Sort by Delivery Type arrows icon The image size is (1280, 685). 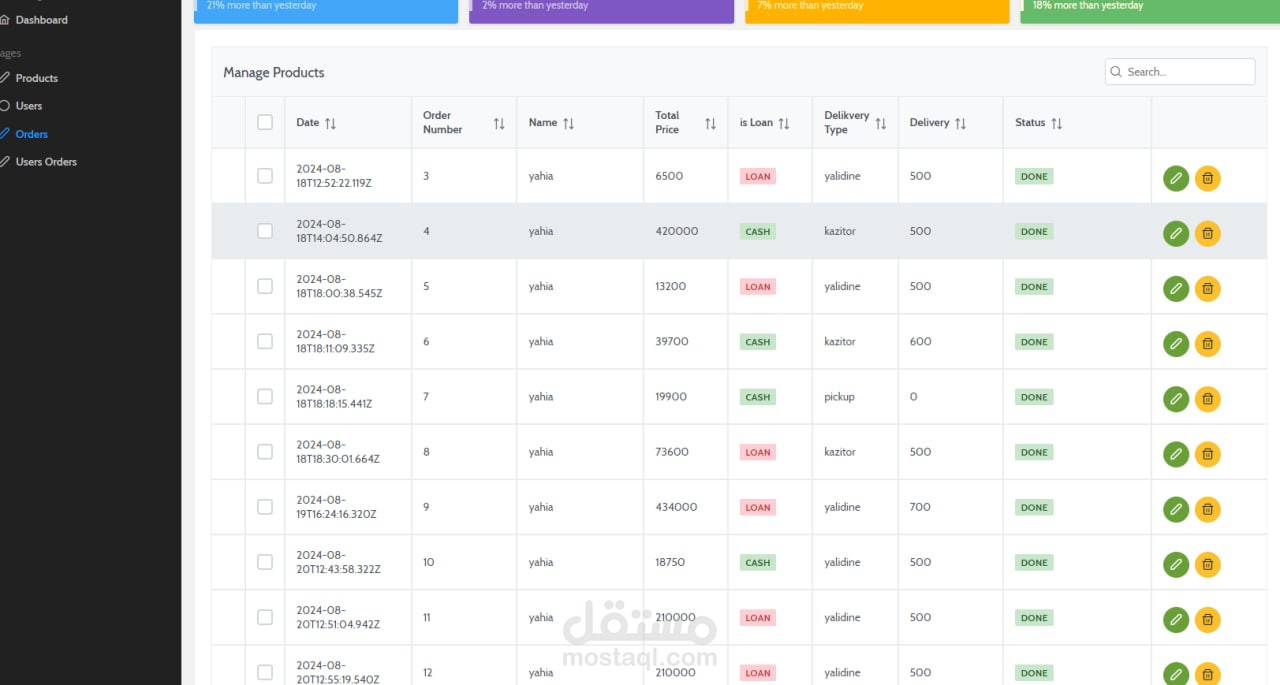pyautogui.click(x=881, y=123)
